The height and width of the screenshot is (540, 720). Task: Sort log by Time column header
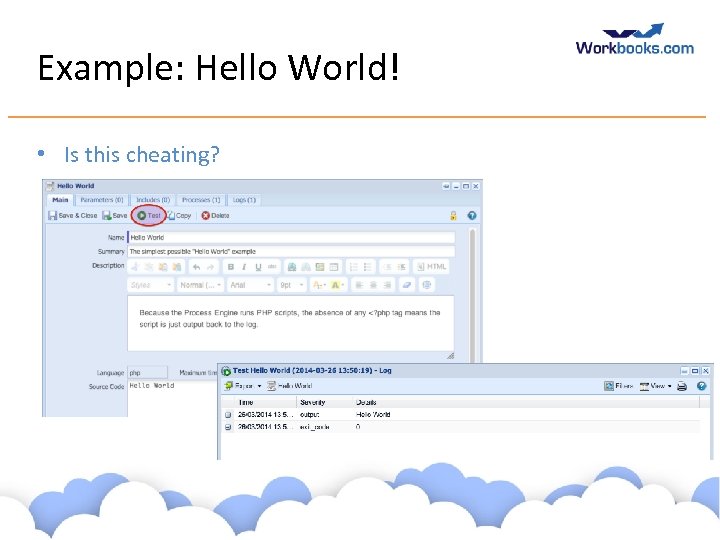point(264,402)
